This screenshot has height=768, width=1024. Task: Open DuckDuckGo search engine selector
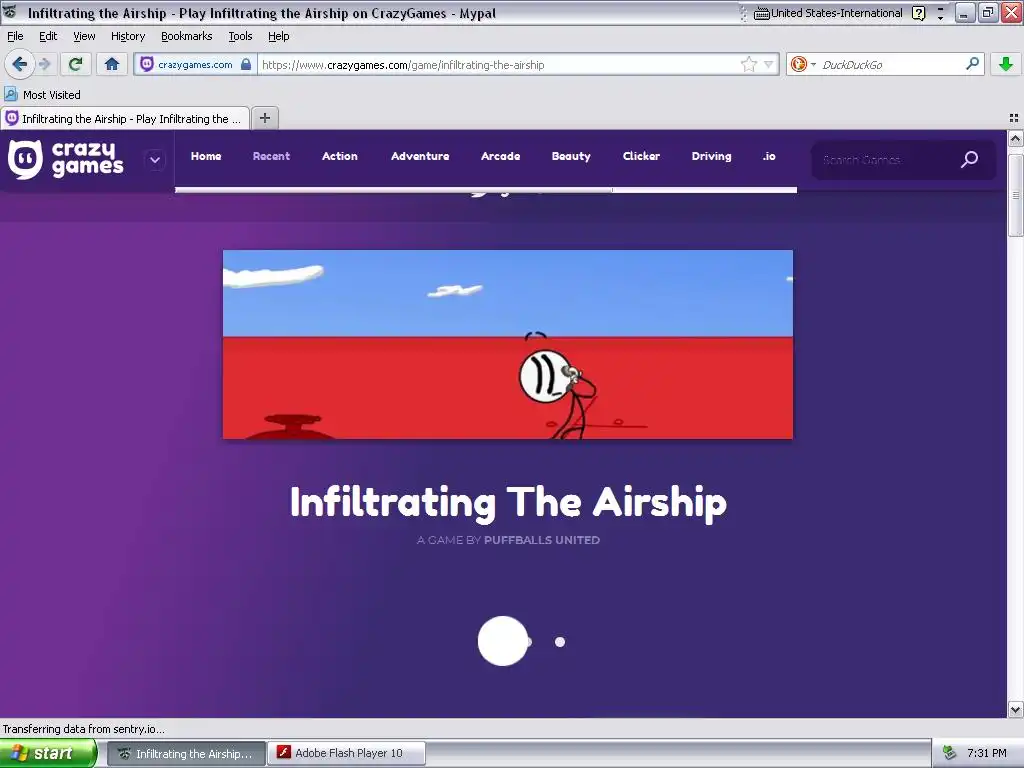tap(803, 64)
